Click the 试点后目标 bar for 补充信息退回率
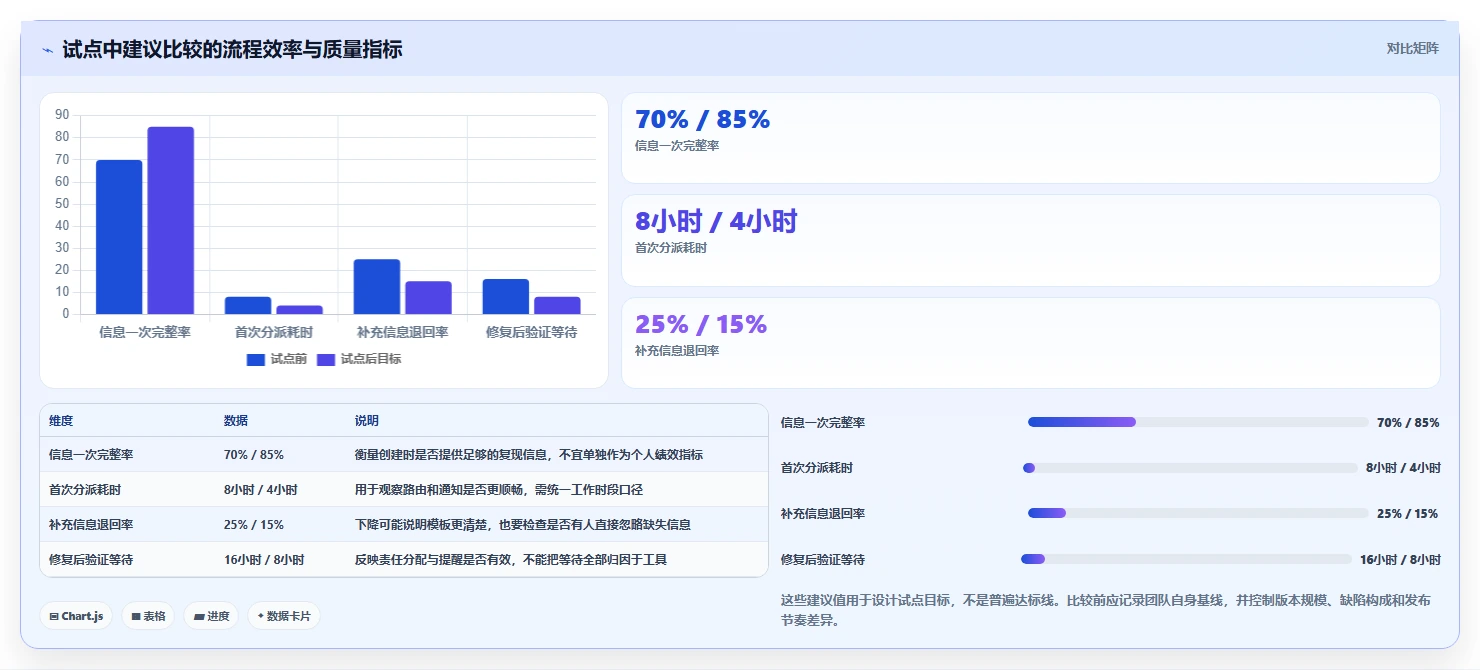 pyautogui.click(x=429, y=298)
